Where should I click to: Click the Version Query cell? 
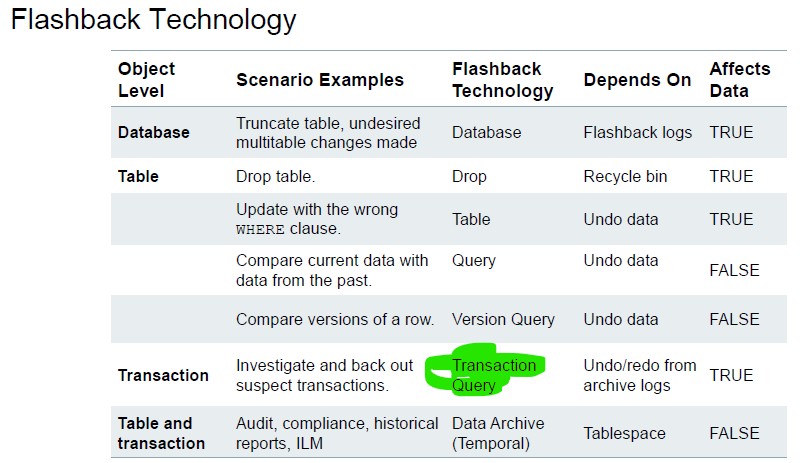(x=503, y=320)
